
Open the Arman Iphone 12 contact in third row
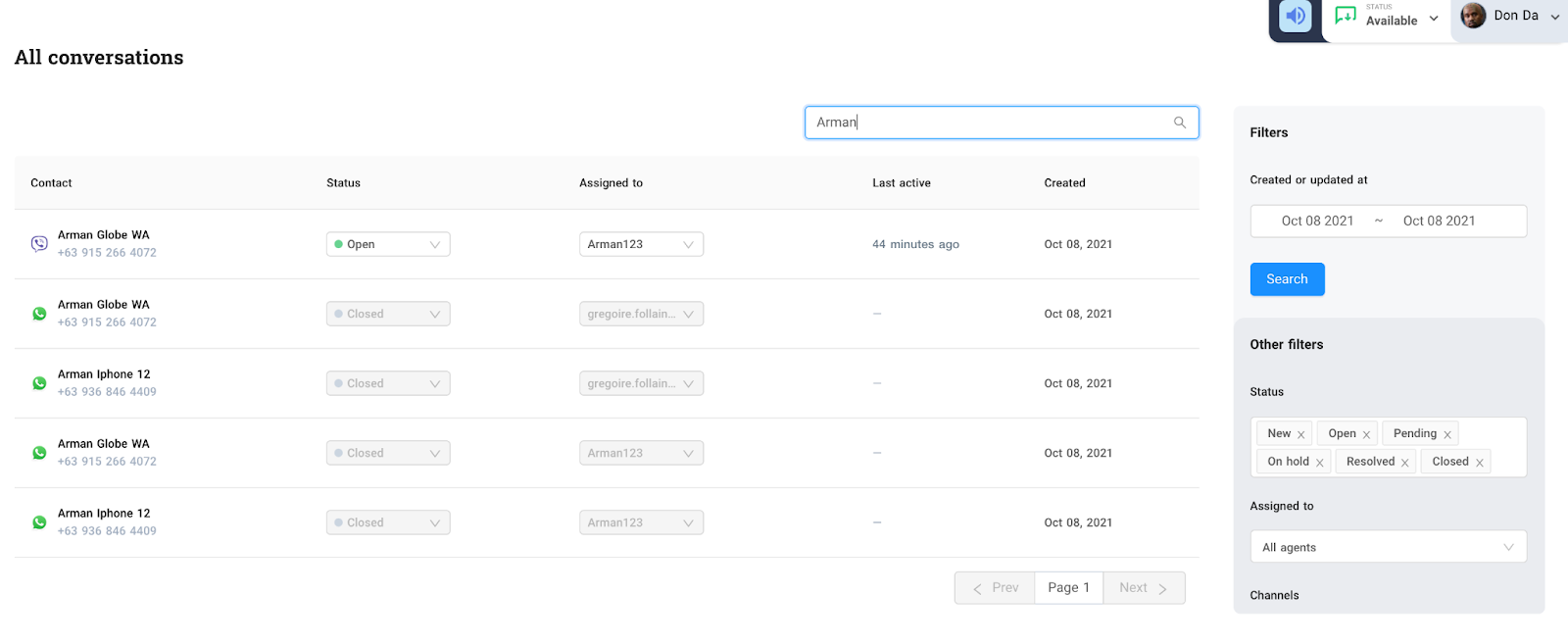point(104,374)
